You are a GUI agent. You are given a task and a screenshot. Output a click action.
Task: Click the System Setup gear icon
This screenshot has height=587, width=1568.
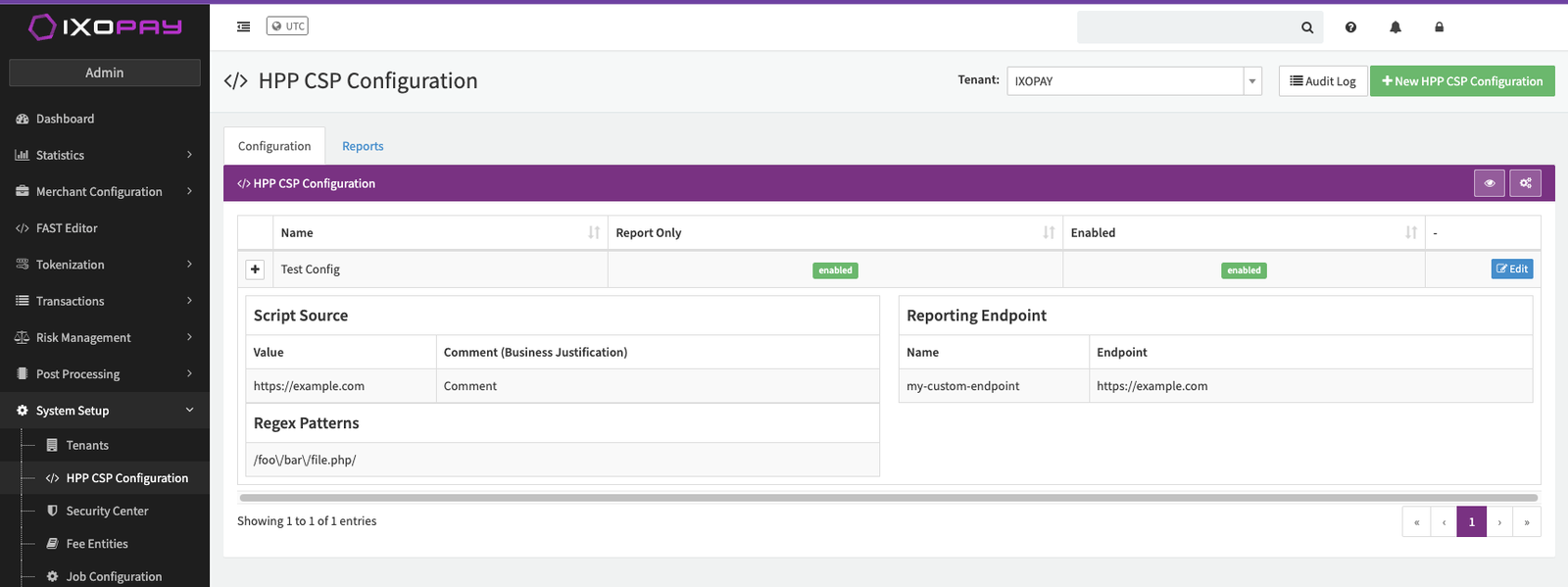pos(23,411)
